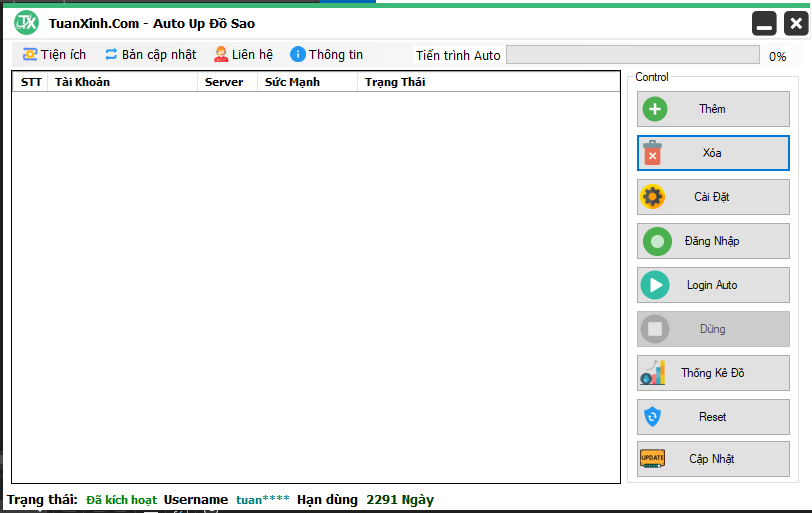Open the Thông tin menu
812x513 pixels.
point(326,55)
